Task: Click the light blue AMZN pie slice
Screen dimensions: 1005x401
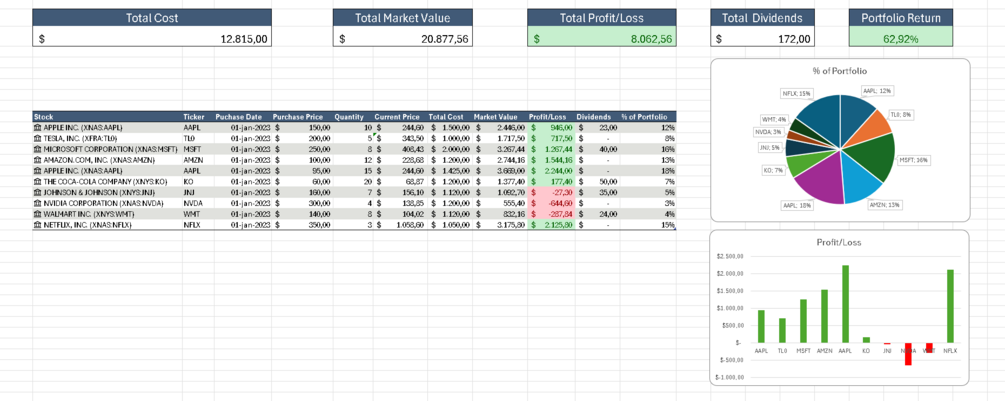Action: (859, 179)
